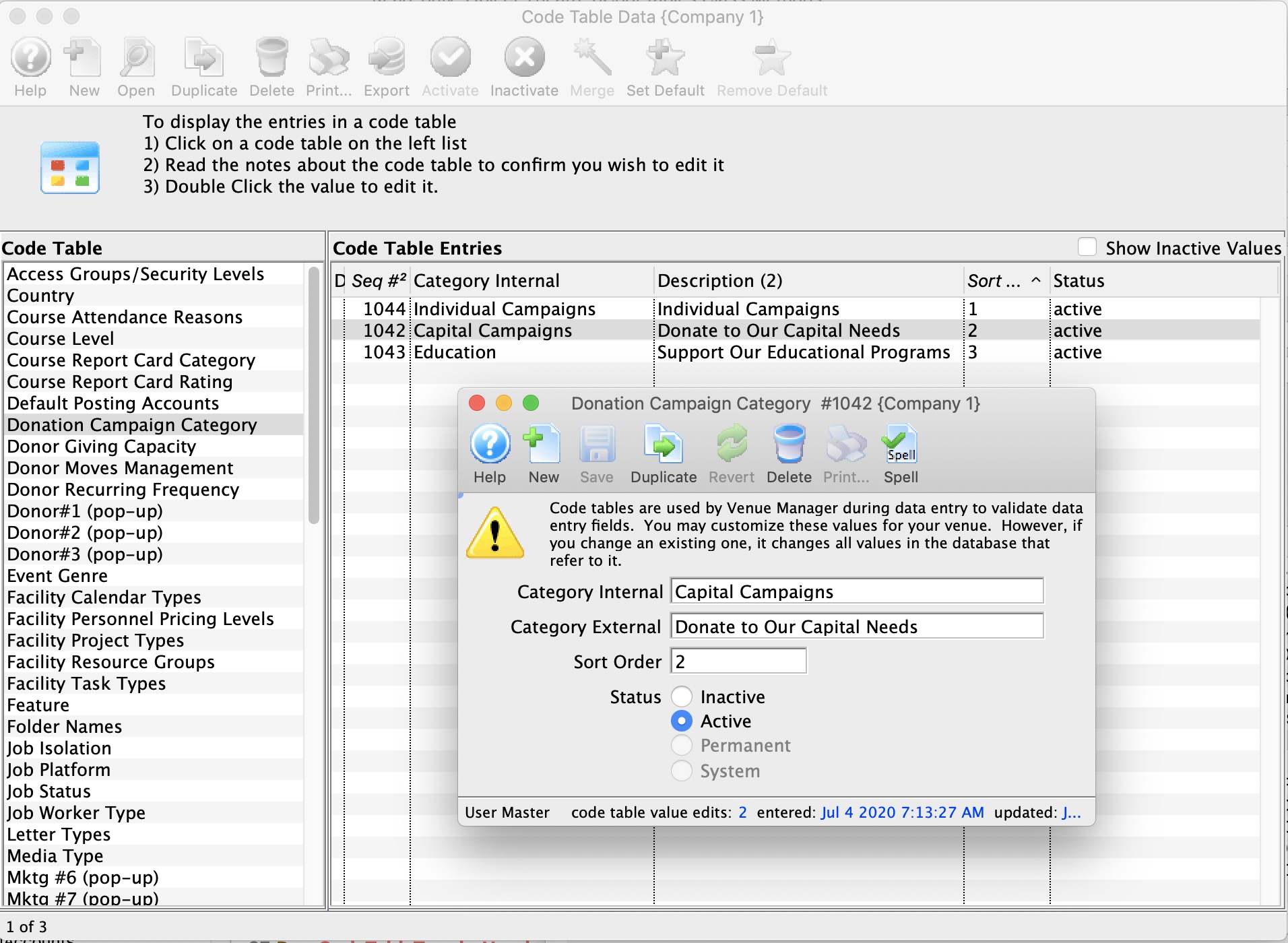The image size is (1288, 943).
Task: Sort by the Sort column header
Action: [1006, 281]
